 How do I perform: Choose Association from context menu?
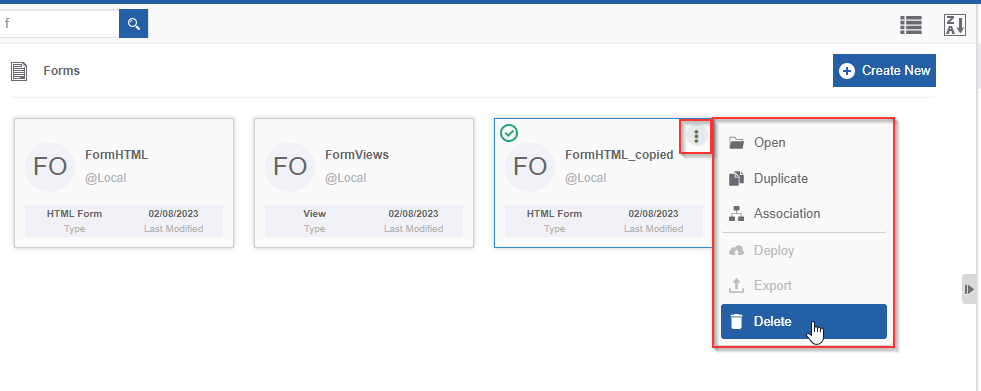click(804, 213)
